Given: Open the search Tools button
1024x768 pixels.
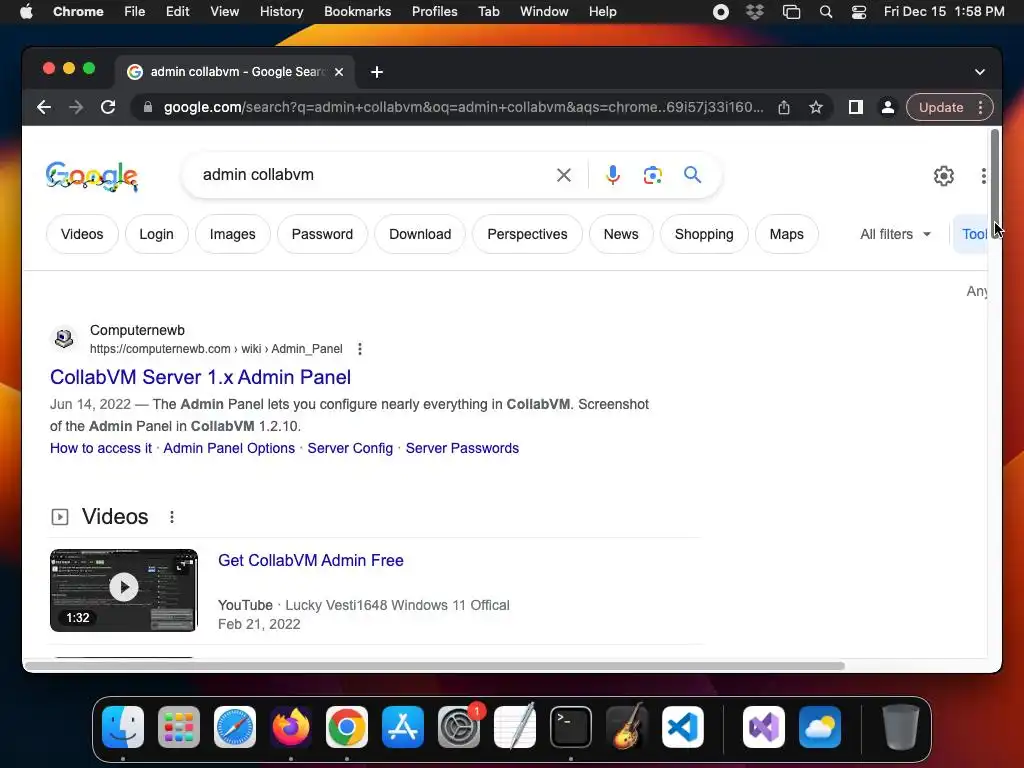Looking at the screenshot, I should pyautogui.click(x=972, y=234).
